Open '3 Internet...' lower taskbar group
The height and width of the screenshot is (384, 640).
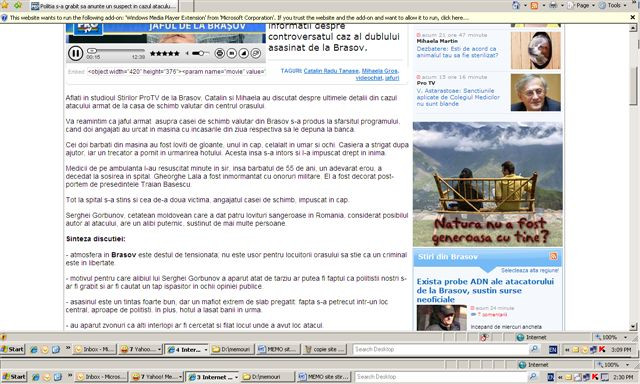tap(212, 377)
